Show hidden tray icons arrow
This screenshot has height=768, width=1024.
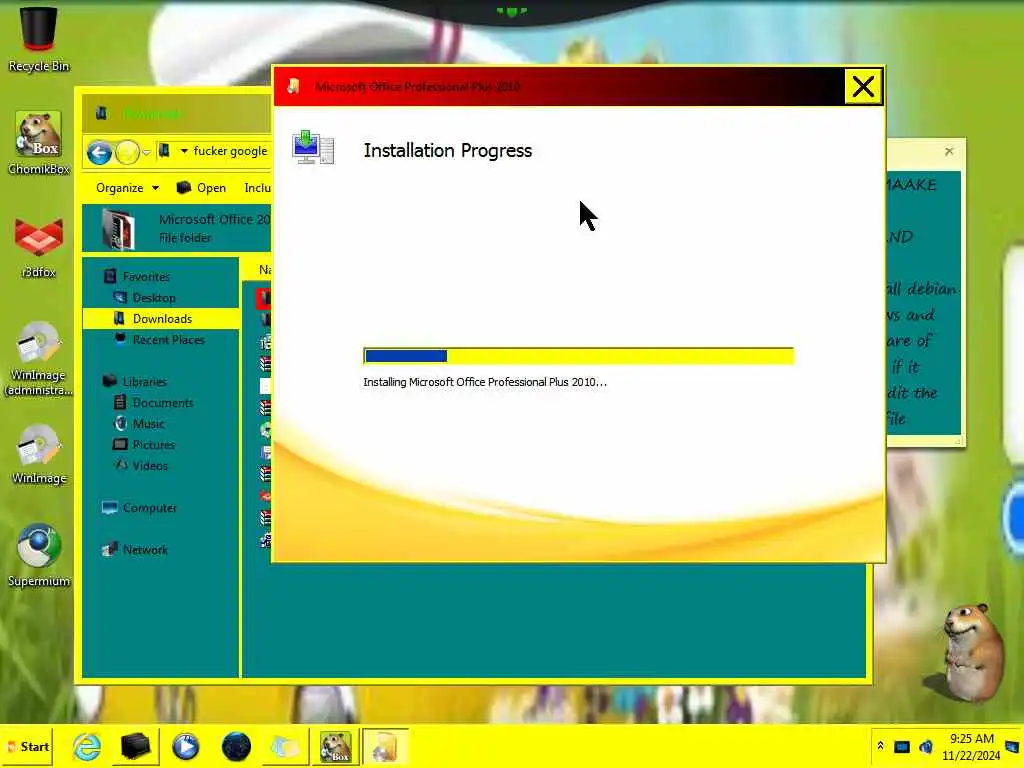click(880, 746)
